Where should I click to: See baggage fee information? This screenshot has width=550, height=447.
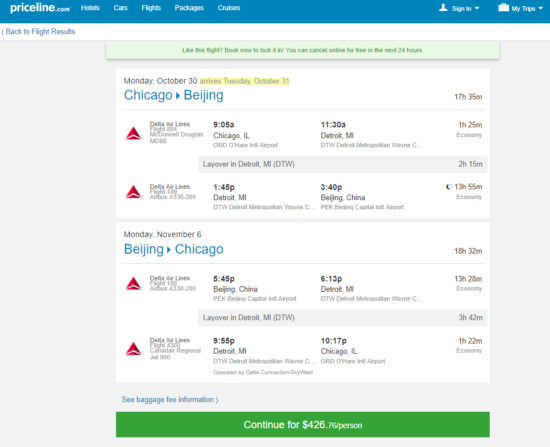tap(170, 400)
